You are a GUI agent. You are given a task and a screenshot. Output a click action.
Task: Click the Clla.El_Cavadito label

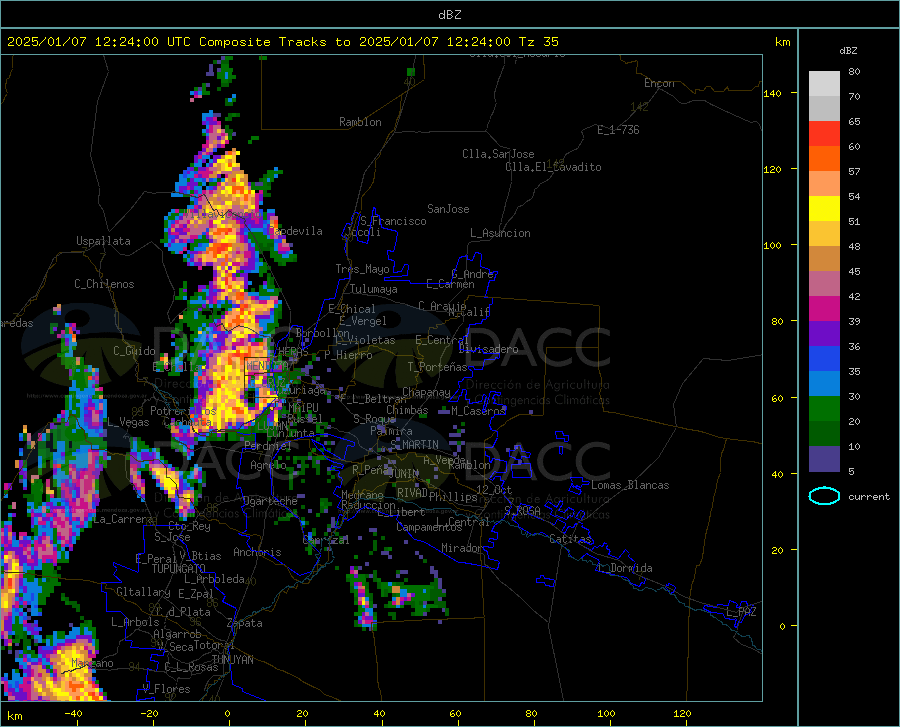point(553,167)
